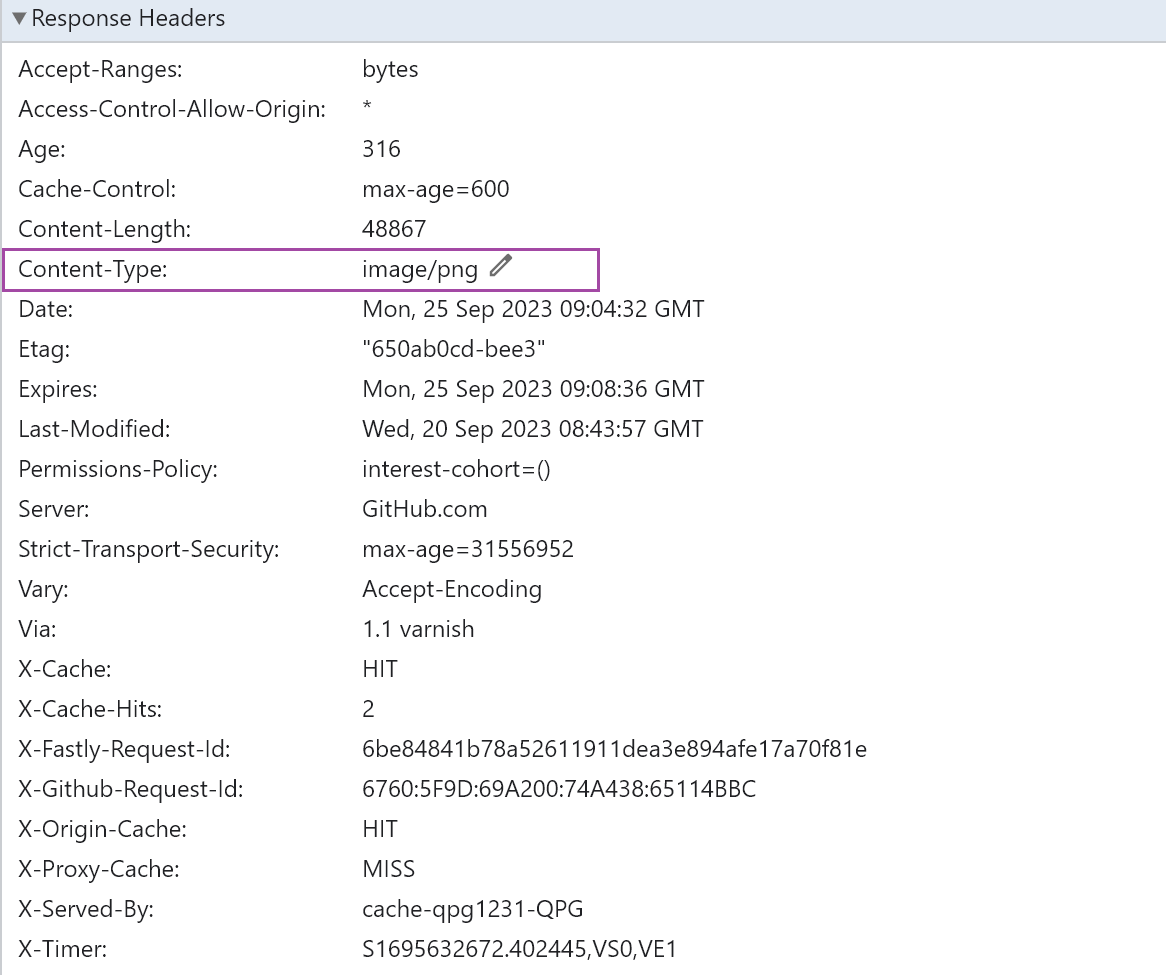1166x975 pixels.
Task: Select the Strict-Transport-Security max-age value
Action: pyautogui.click(x=467, y=550)
